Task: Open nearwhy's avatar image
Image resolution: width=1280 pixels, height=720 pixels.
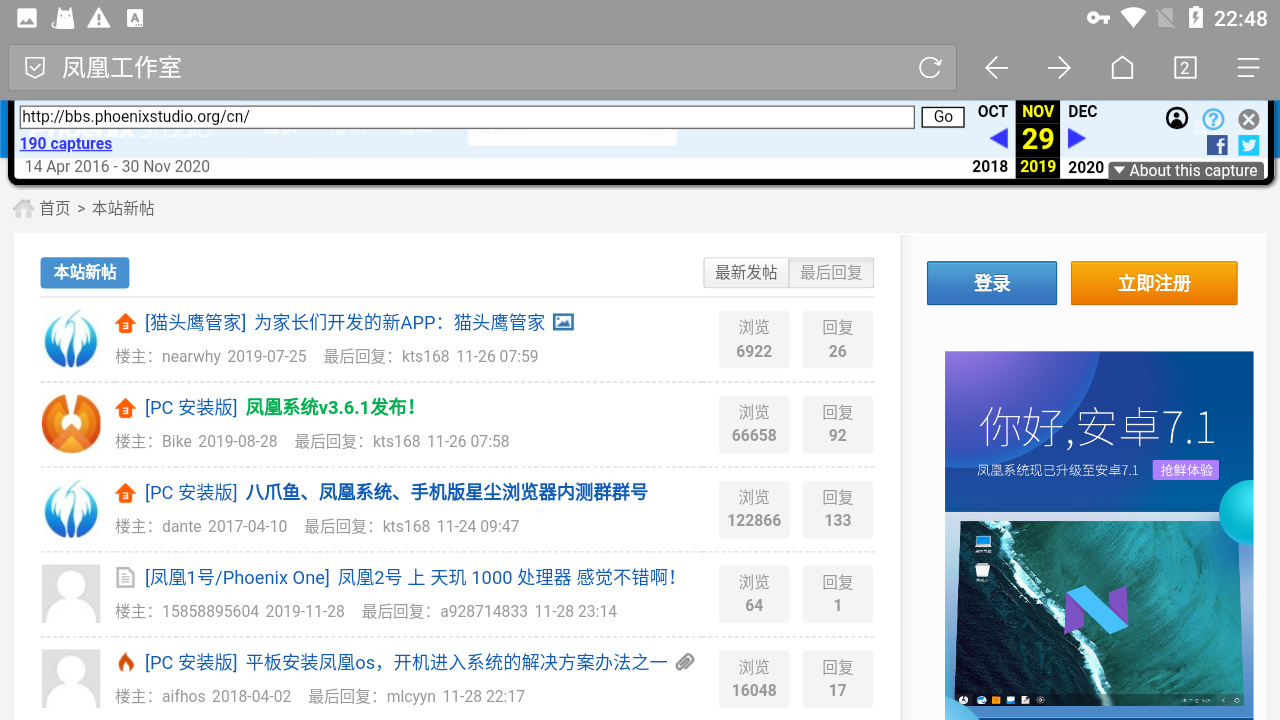Action: click(x=71, y=339)
